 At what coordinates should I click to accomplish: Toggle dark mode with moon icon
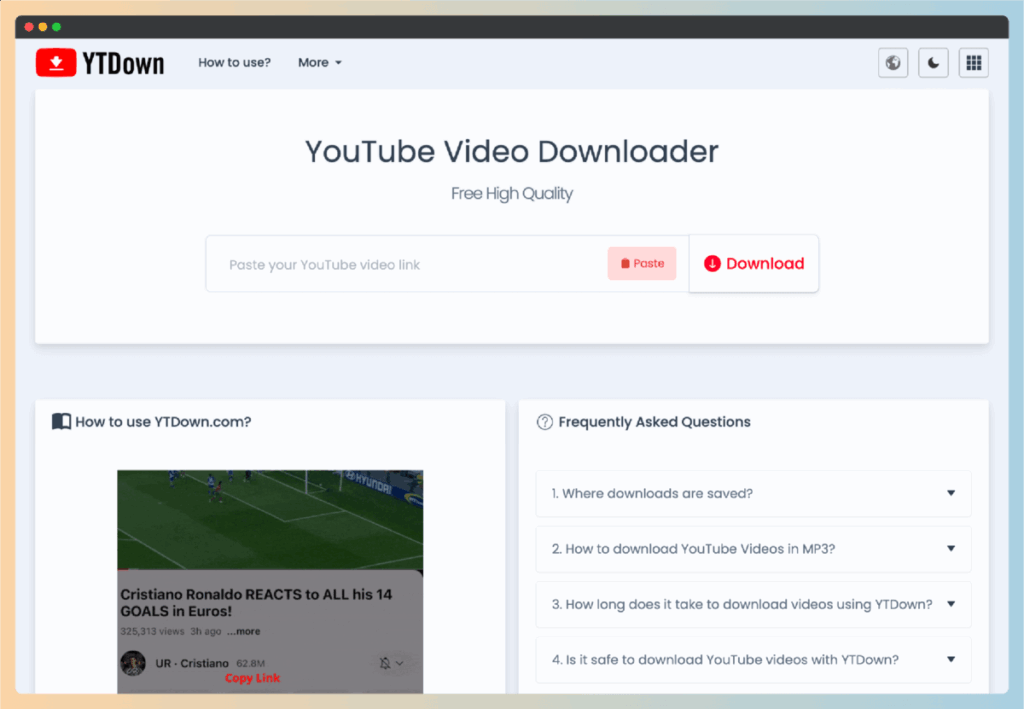(933, 63)
